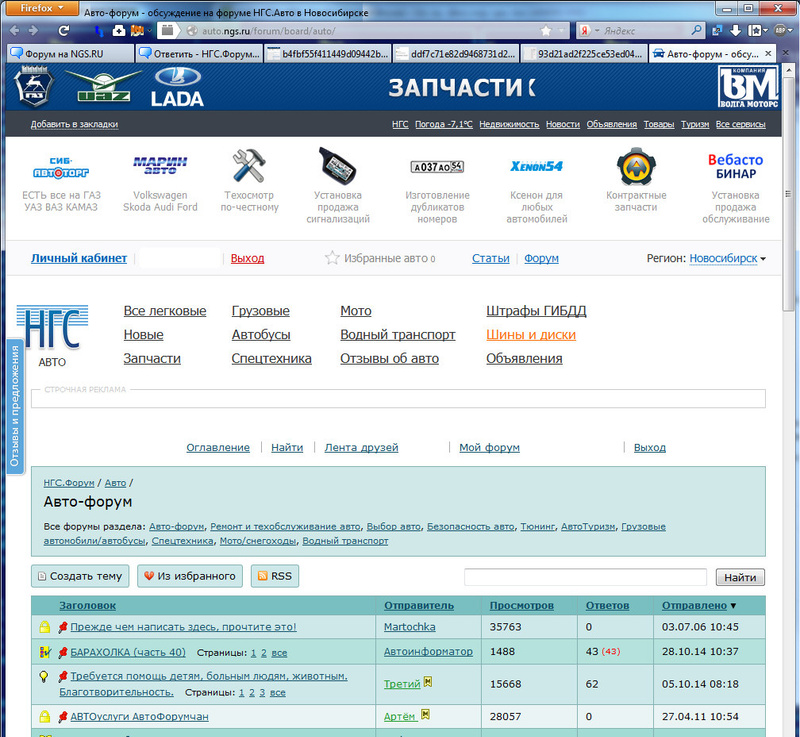Open the RSS feed button

[x=274, y=576]
